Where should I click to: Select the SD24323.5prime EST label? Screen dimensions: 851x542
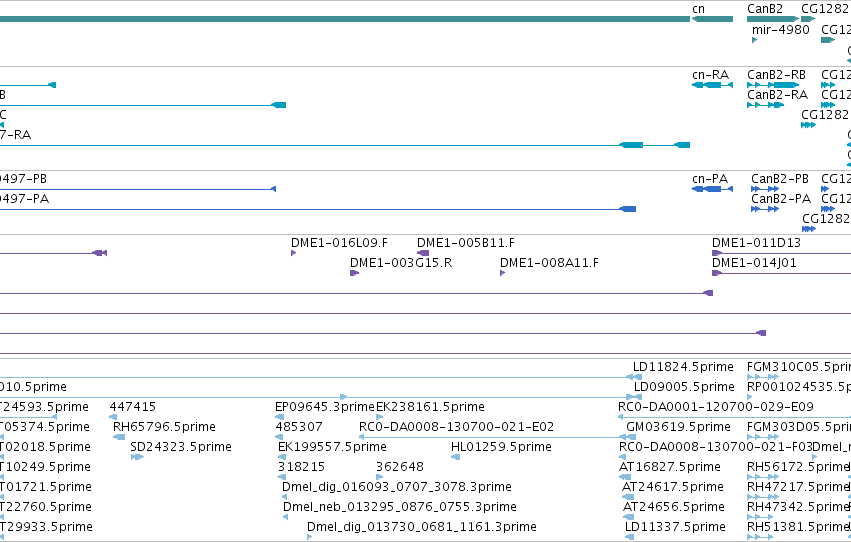pos(181,447)
